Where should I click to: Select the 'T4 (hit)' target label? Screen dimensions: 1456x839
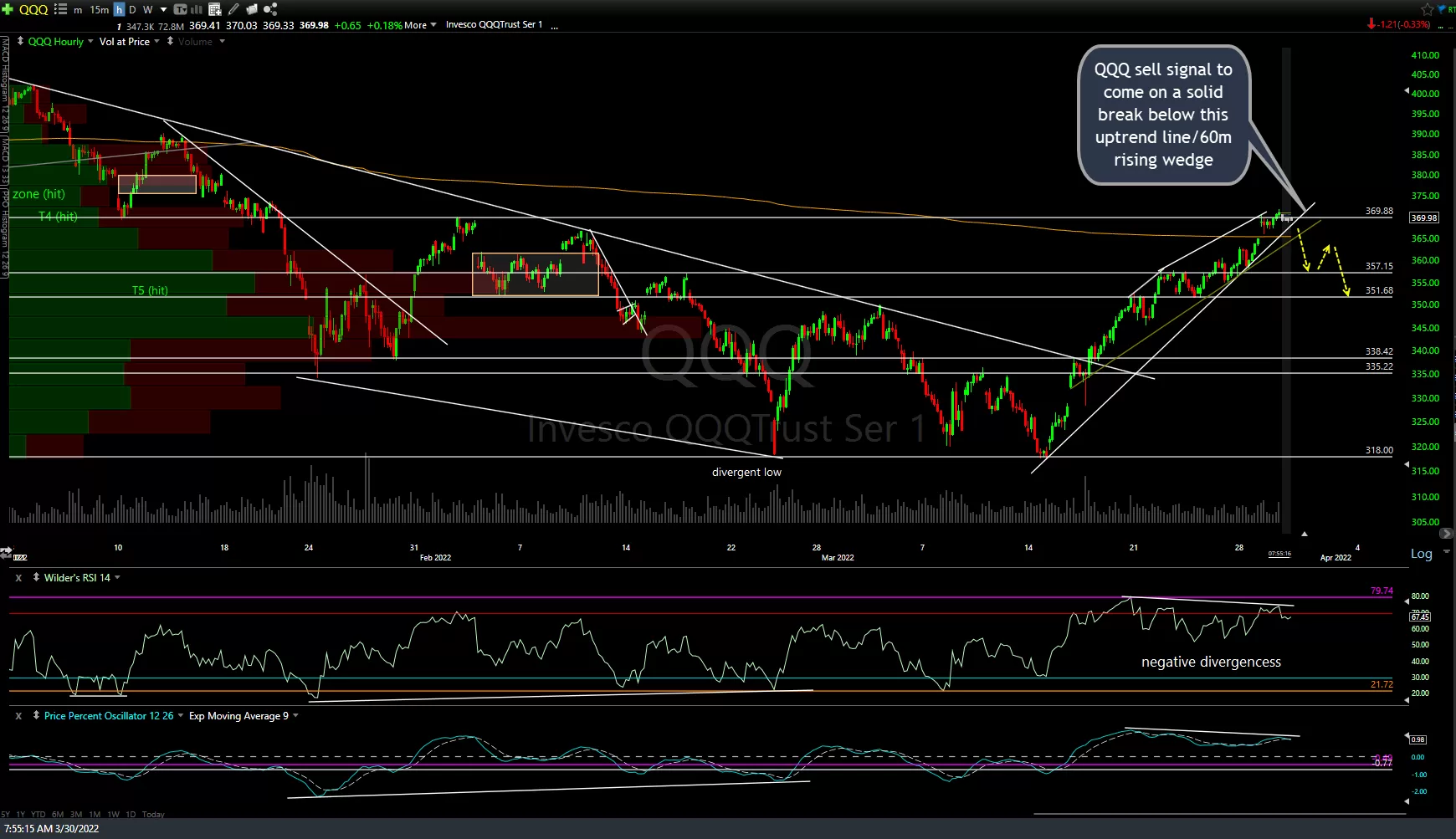point(59,216)
